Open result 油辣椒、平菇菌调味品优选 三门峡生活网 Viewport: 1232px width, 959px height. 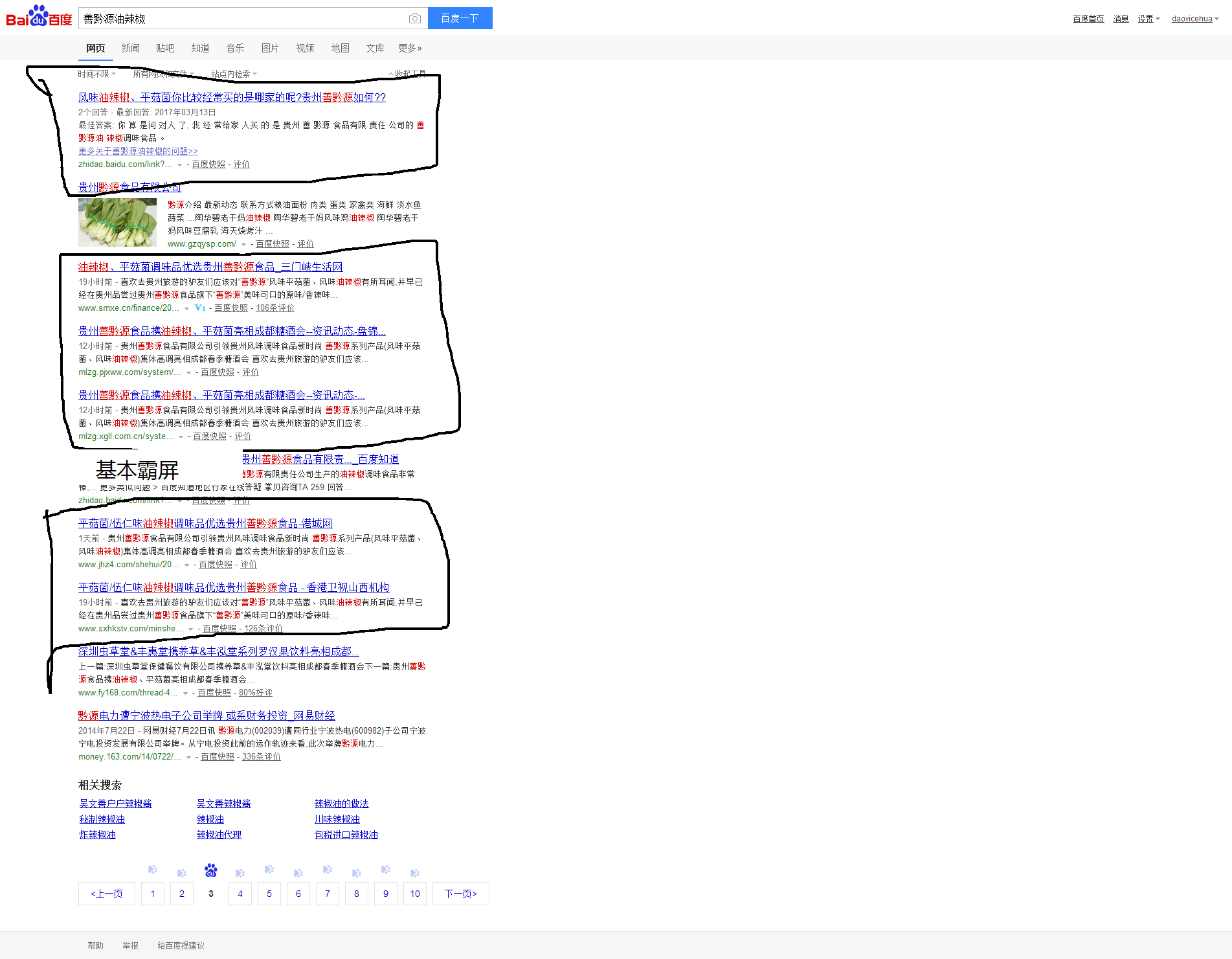pos(210,267)
